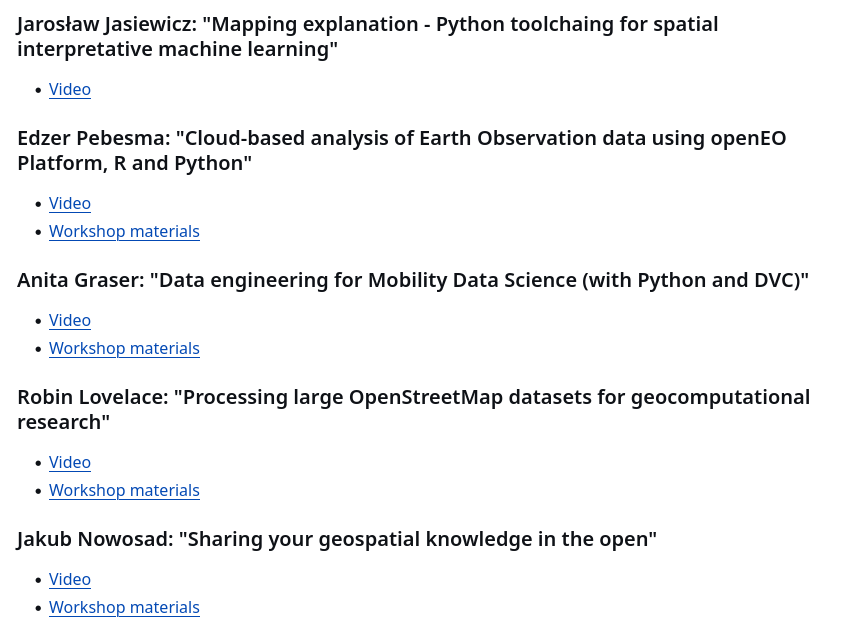This screenshot has width=852, height=637.
Task: Open Workshop materials for Jakub Nowosad's session
Action: tap(124, 607)
